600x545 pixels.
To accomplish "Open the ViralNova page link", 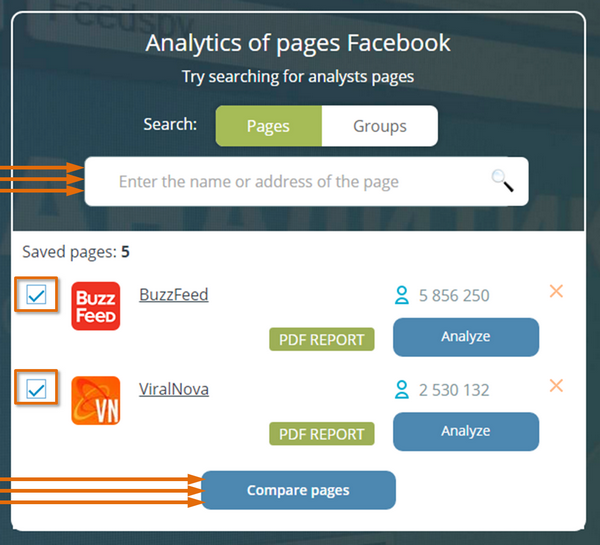I will 174,389.
